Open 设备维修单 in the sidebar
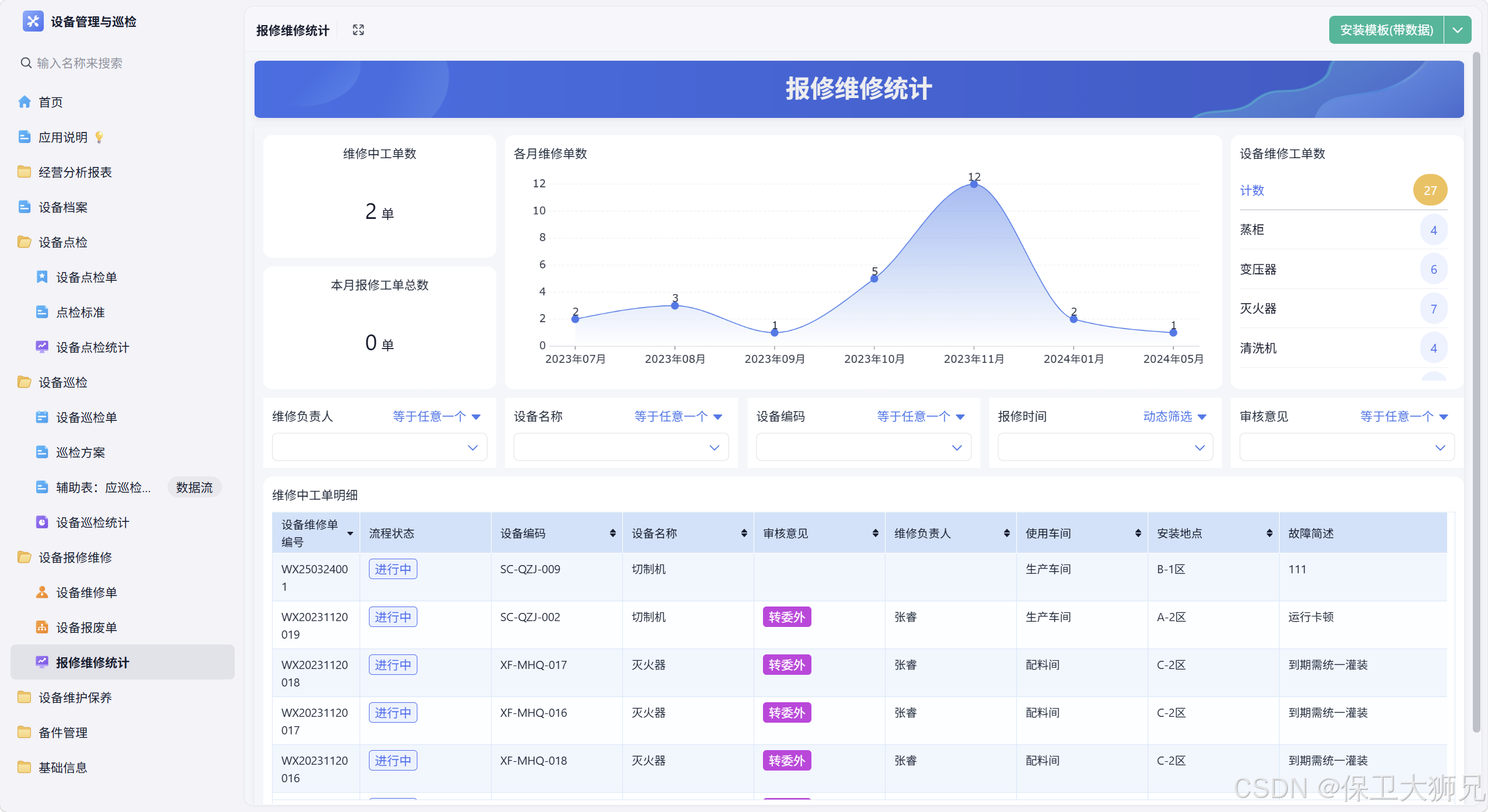1488x812 pixels. click(123, 593)
